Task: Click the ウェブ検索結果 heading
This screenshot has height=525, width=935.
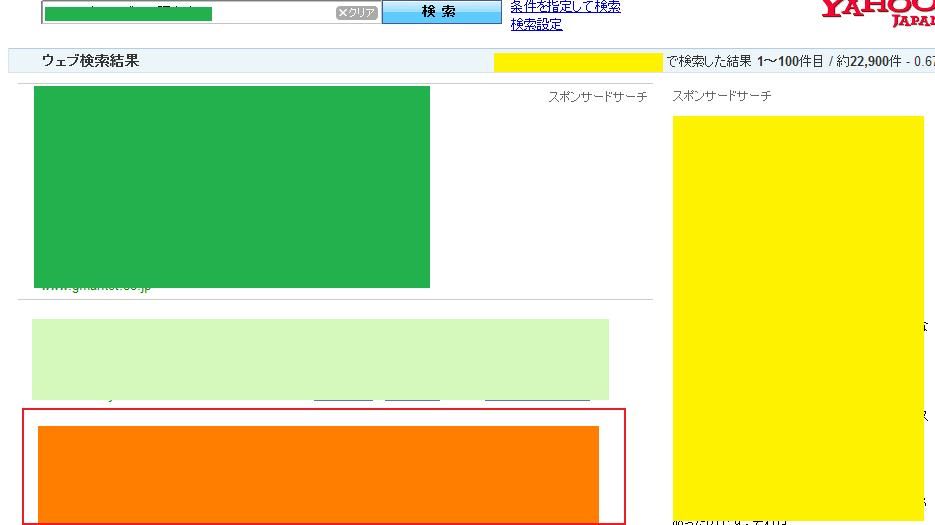Action: (x=90, y=61)
